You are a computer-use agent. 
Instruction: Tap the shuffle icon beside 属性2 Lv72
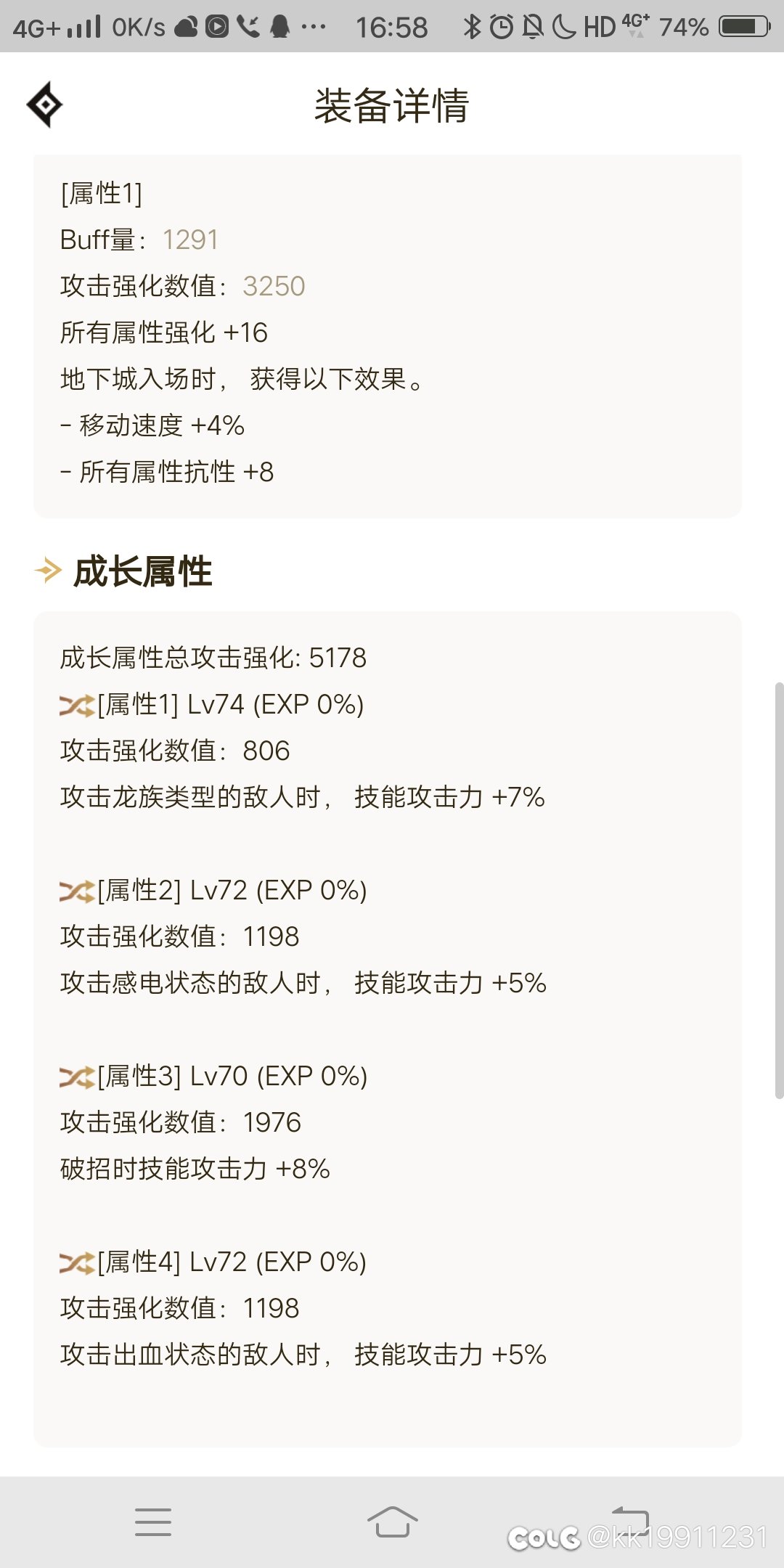click(77, 891)
